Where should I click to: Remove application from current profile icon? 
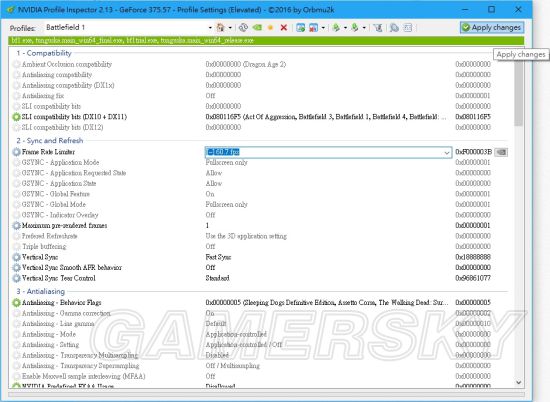[313, 27]
